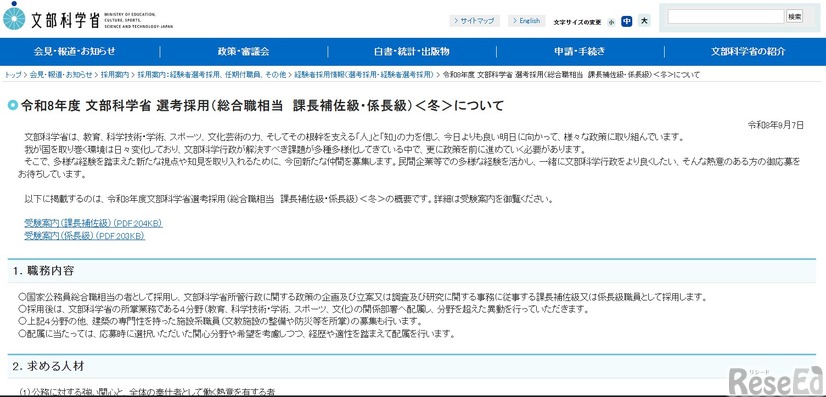Open the 経験者採用情報(選考採用・経験者選考採用) breadcrumb

[364, 75]
